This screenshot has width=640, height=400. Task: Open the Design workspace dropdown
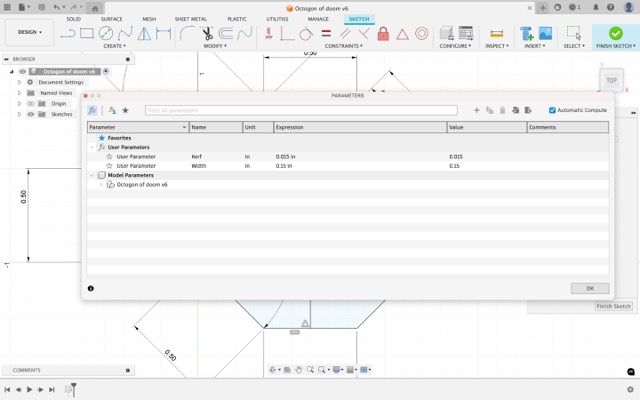[29, 32]
